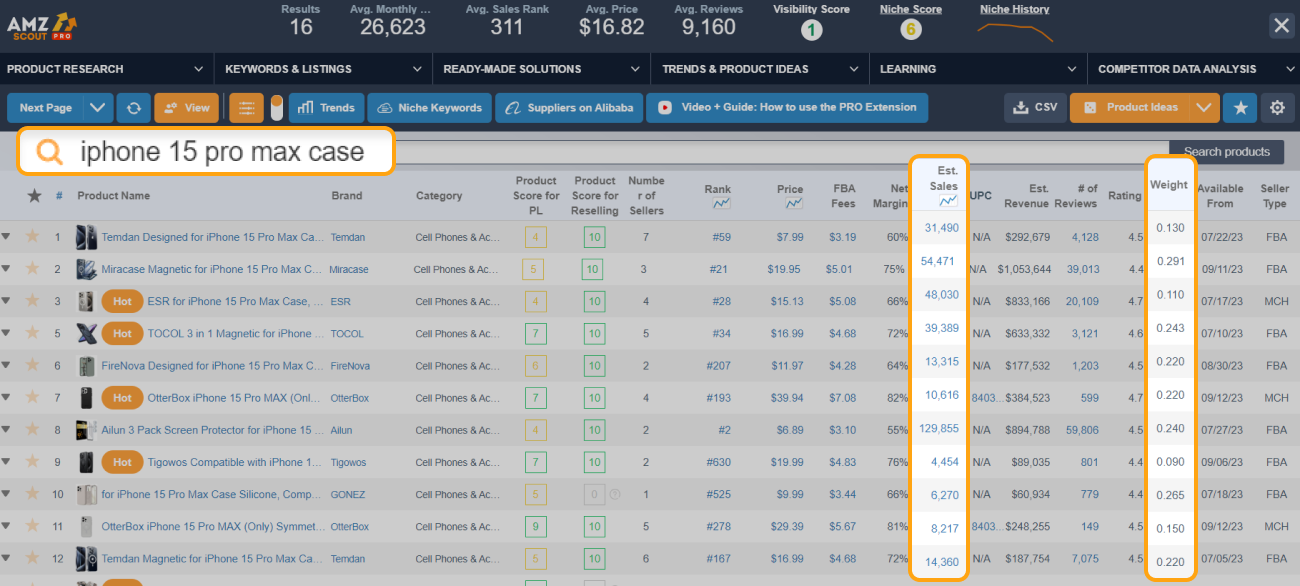The height and width of the screenshot is (586, 1300).
Task: Click the 59,806 reviews link on Ailun row
Action: pos(1081,430)
